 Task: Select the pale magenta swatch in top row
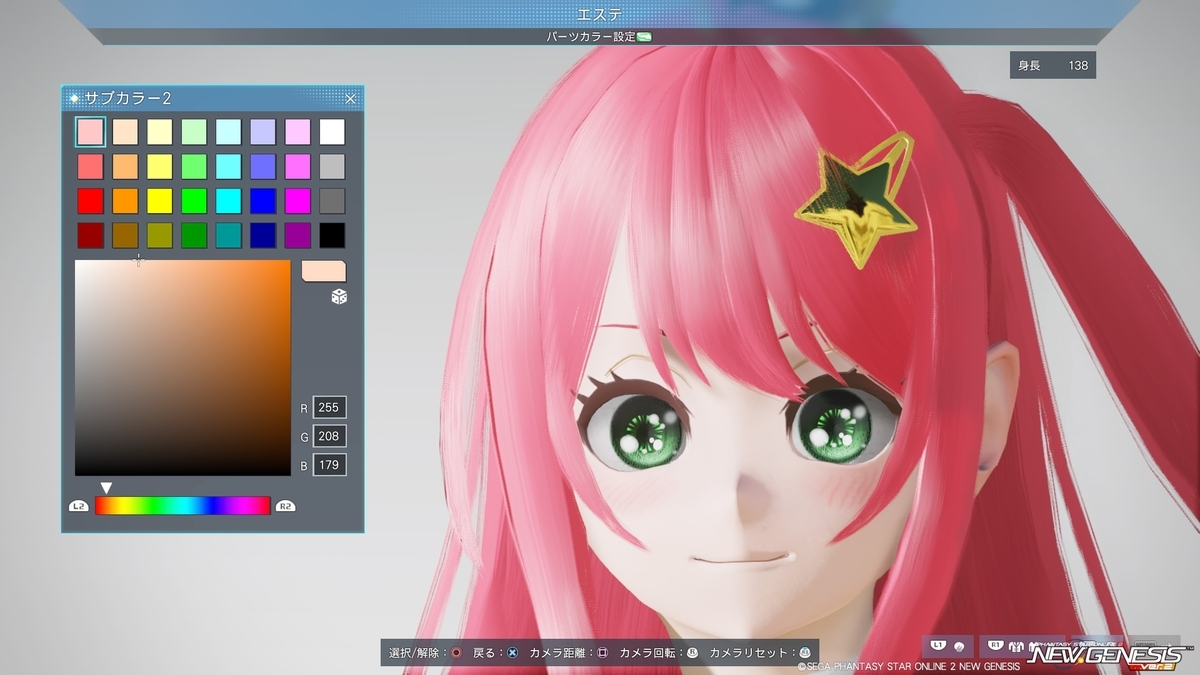coord(298,131)
